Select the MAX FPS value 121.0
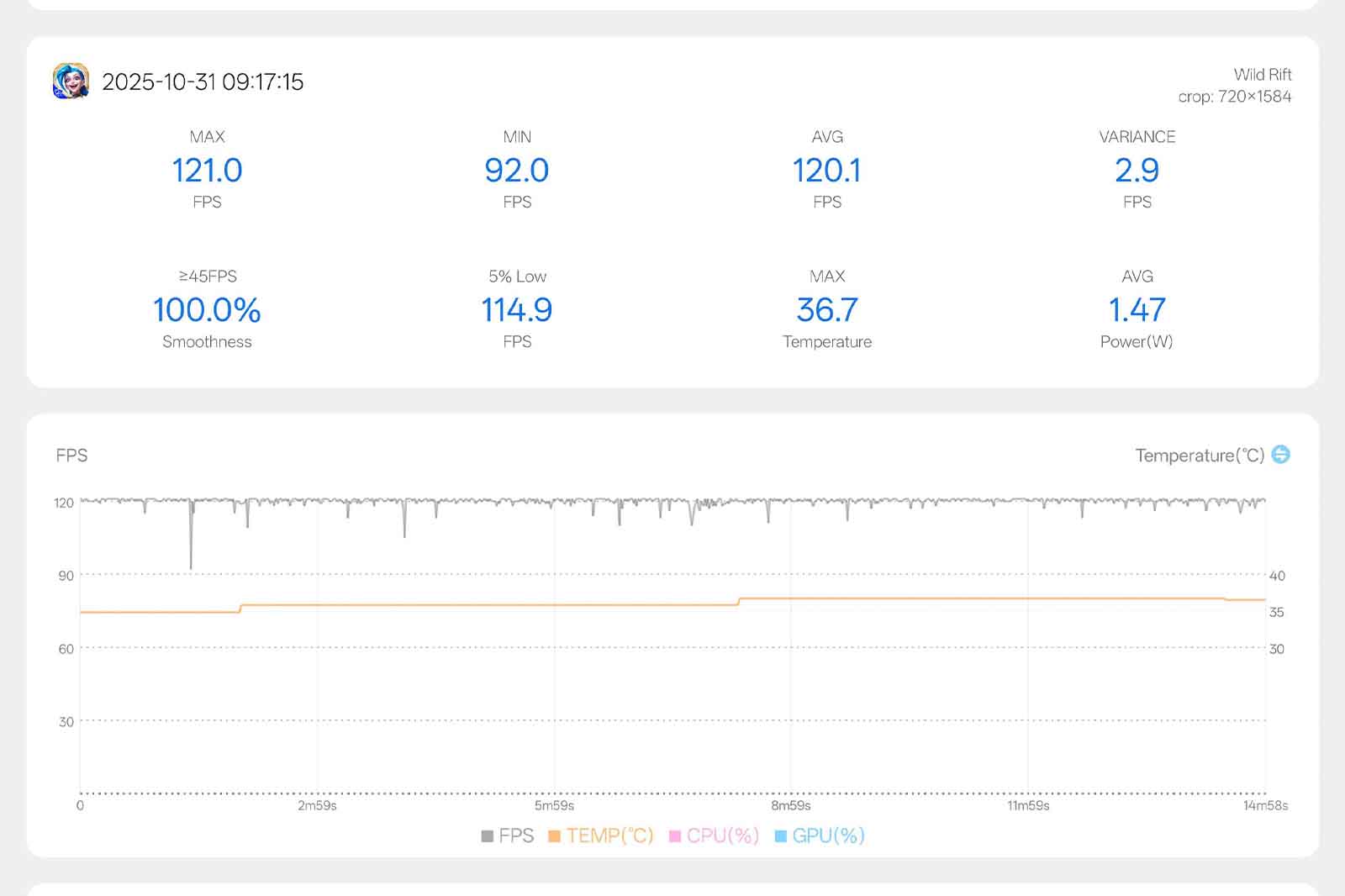 [207, 171]
